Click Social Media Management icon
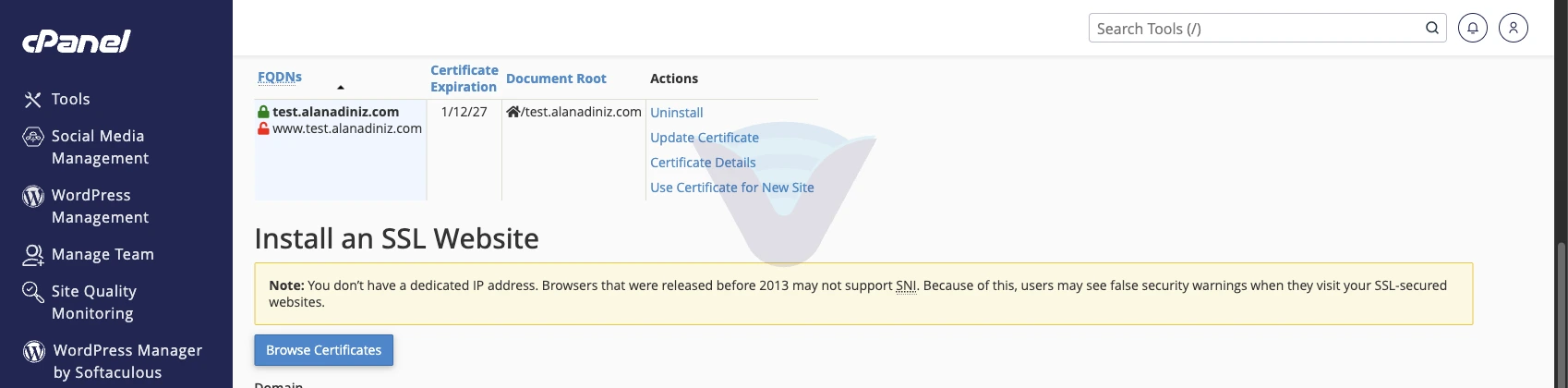This screenshot has width=1568, height=388. pyautogui.click(x=33, y=137)
